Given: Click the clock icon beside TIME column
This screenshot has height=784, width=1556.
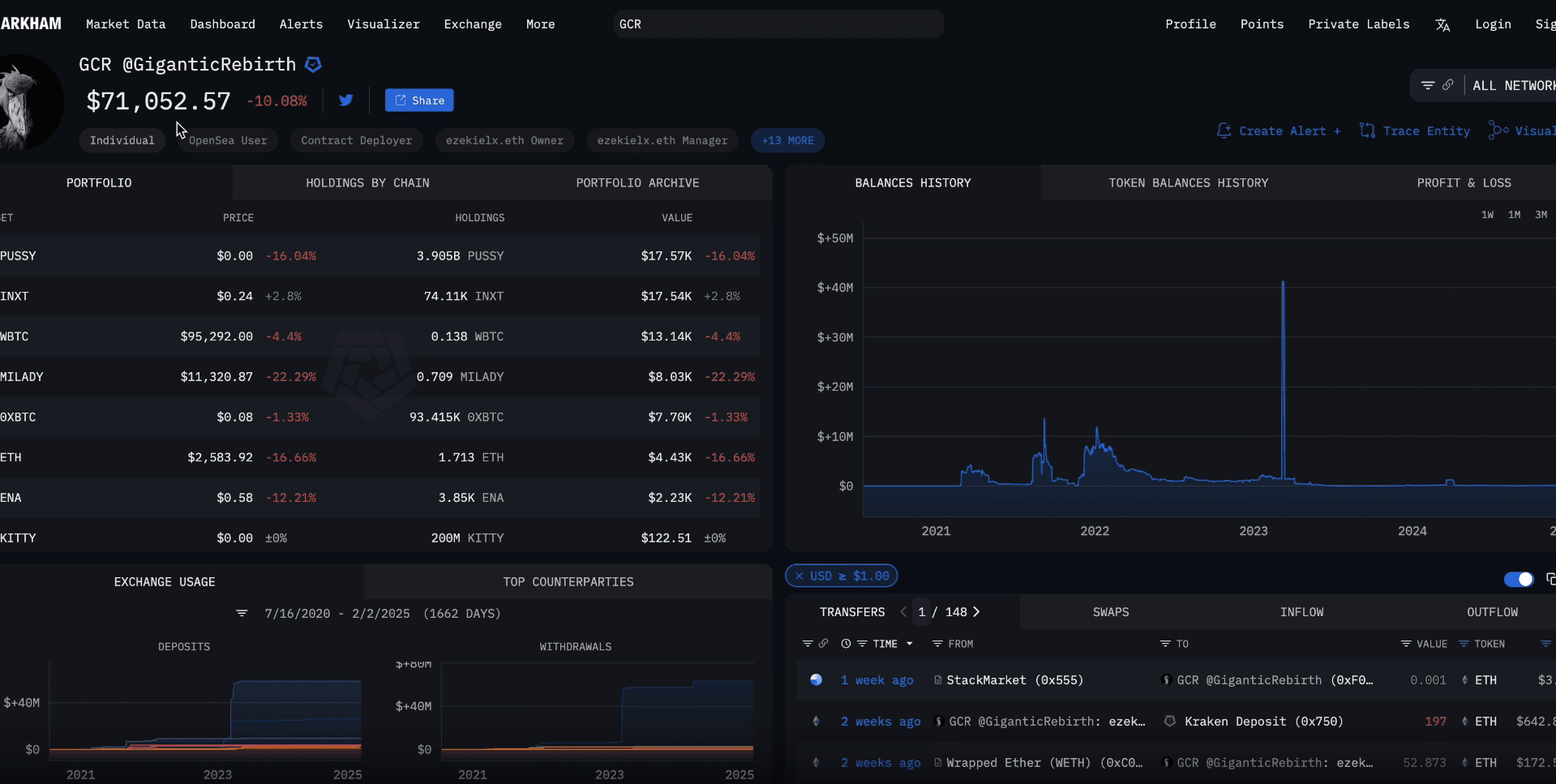Looking at the screenshot, I should pyautogui.click(x=846, y=644).
